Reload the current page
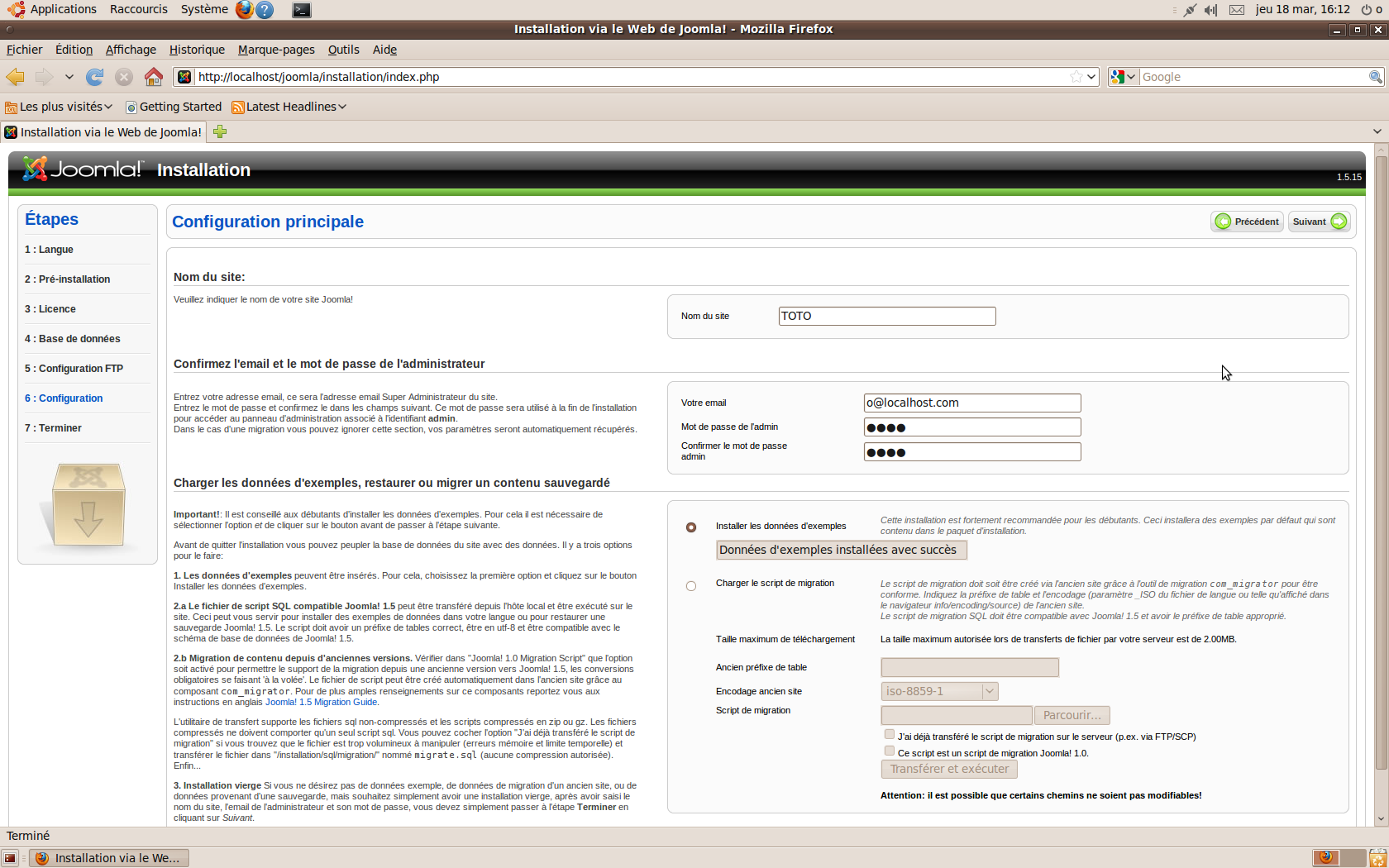 pyautogui.click(x=95, y=77)
